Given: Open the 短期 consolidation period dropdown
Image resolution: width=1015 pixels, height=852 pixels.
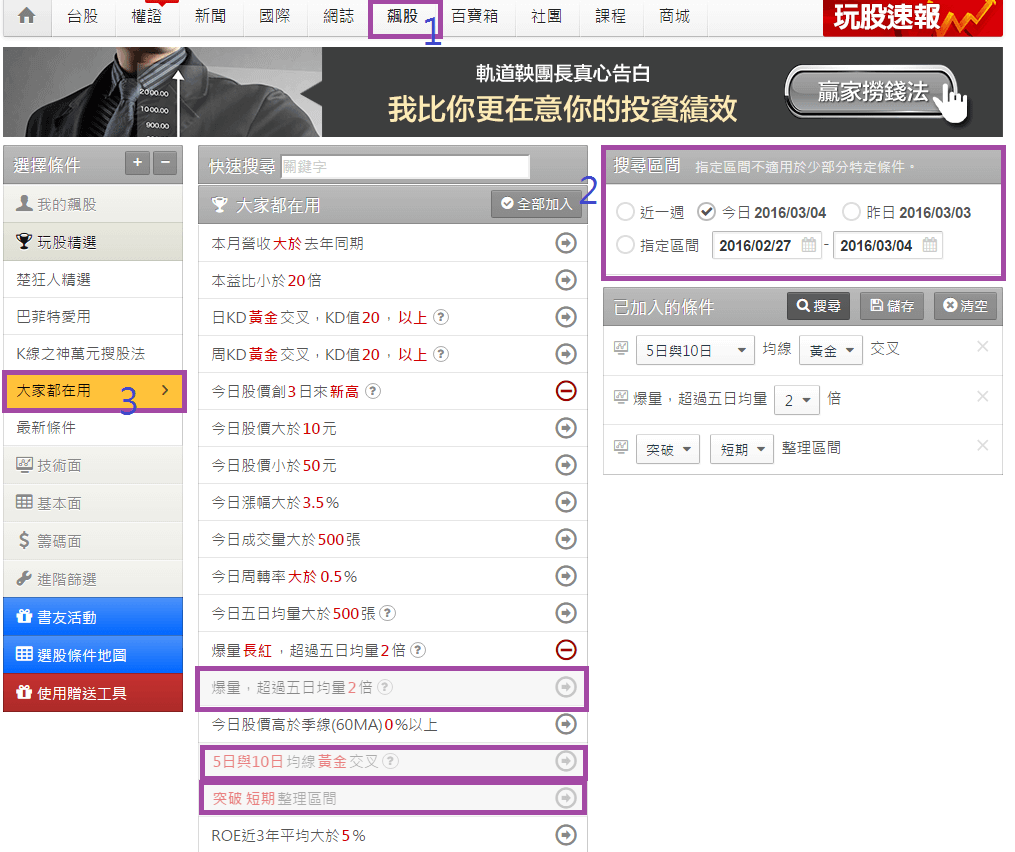Looking at the screenshot, I should click(x=742, y=449).
